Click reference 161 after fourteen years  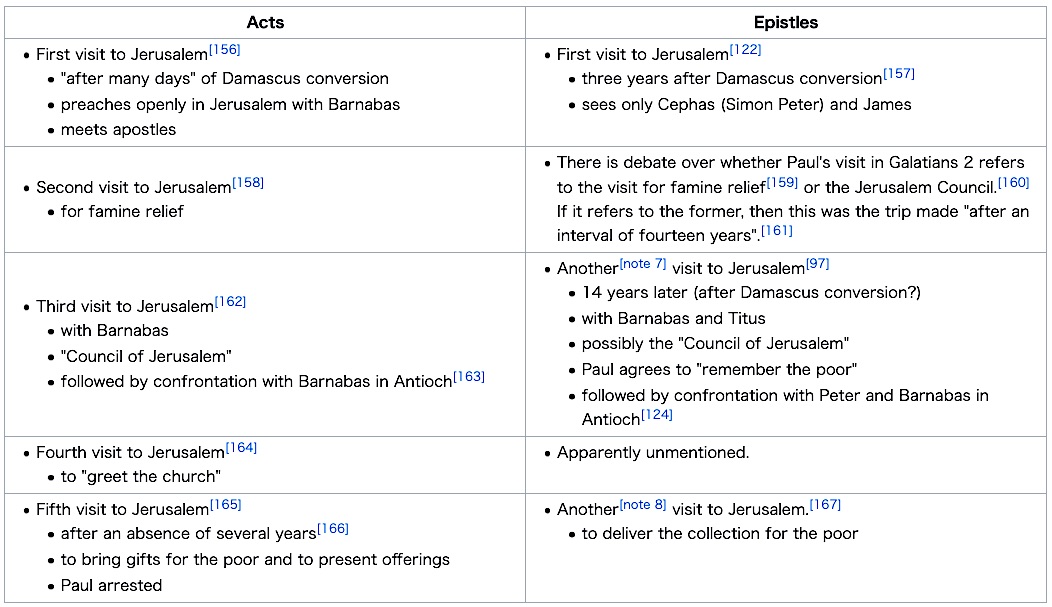pos(777,231)
